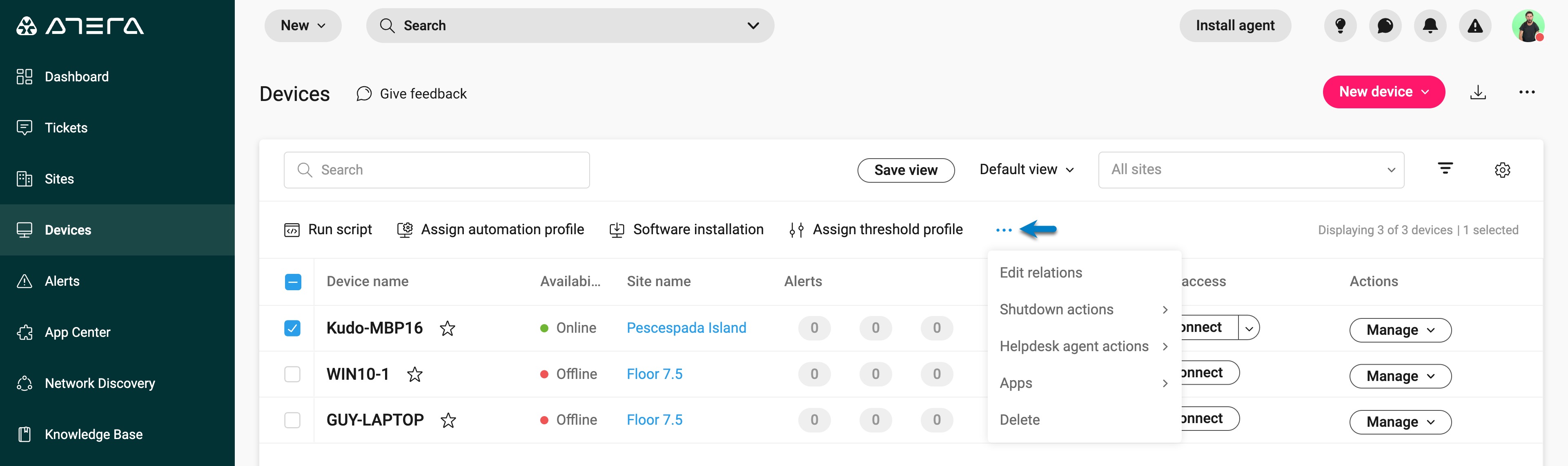Open Manage dropdown for WIN10-1

[x=1400, y=376]
